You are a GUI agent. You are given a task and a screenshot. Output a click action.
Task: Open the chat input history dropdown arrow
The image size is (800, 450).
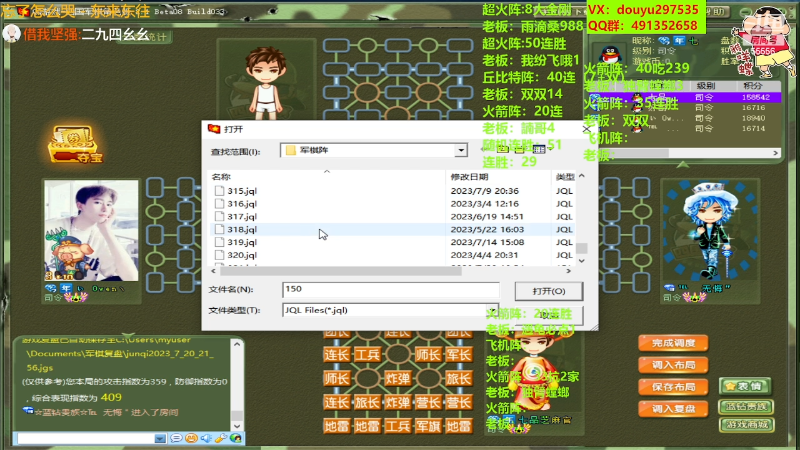tap(160, 439)
